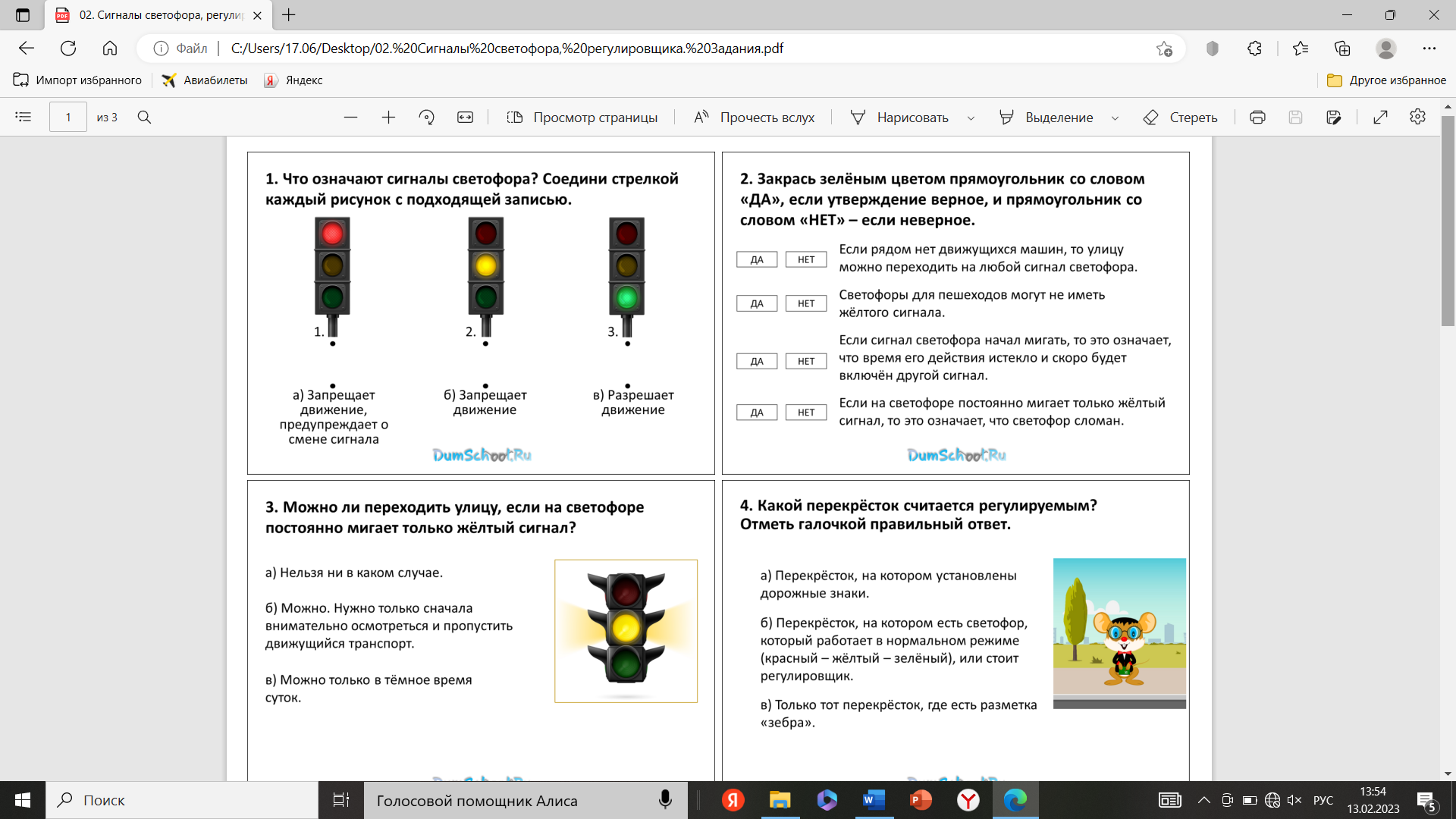Print the PDF document
This screenshot has width=1456, height=819.
pos(1257,117)
